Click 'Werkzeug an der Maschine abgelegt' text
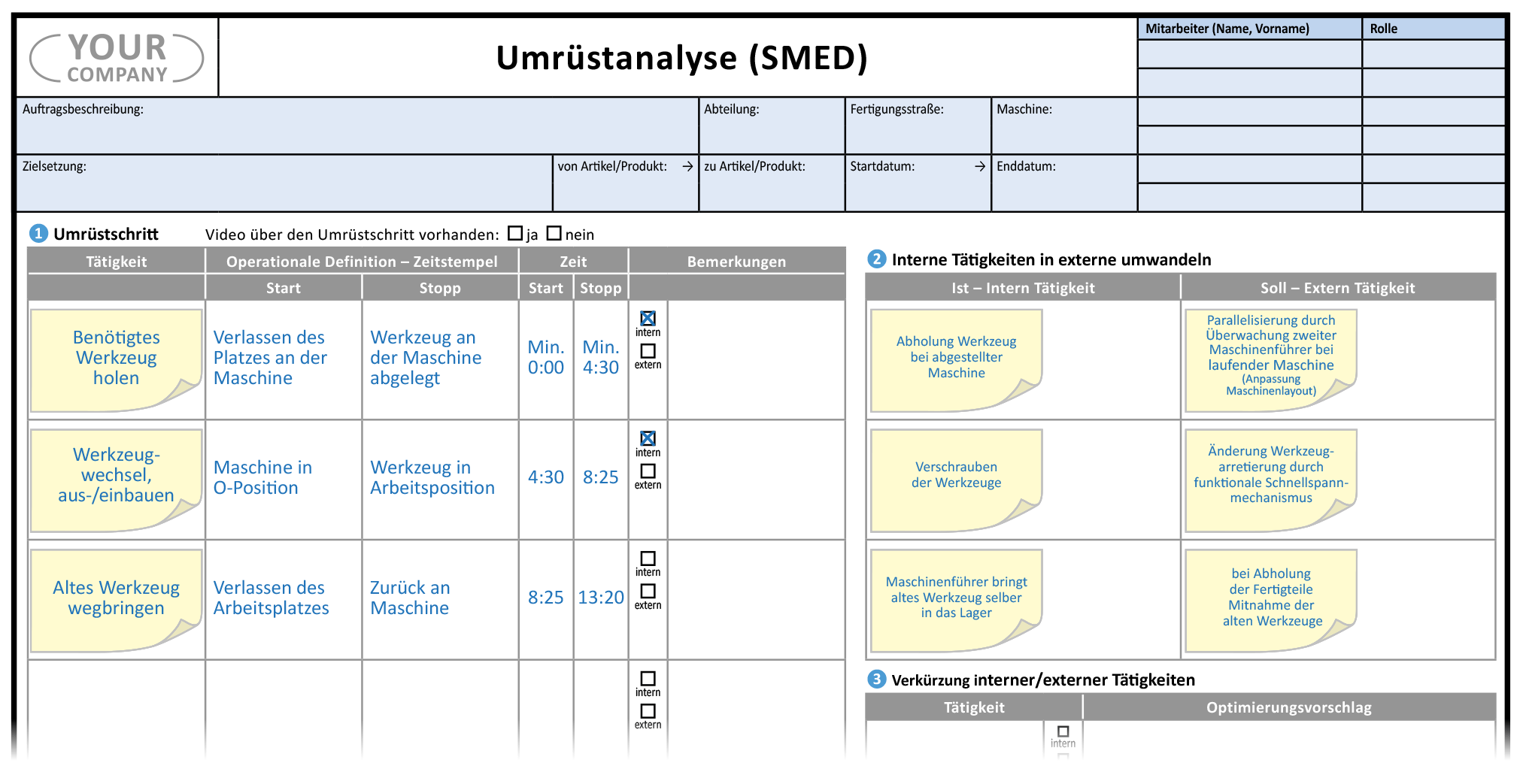 click(x=426, y=358)
